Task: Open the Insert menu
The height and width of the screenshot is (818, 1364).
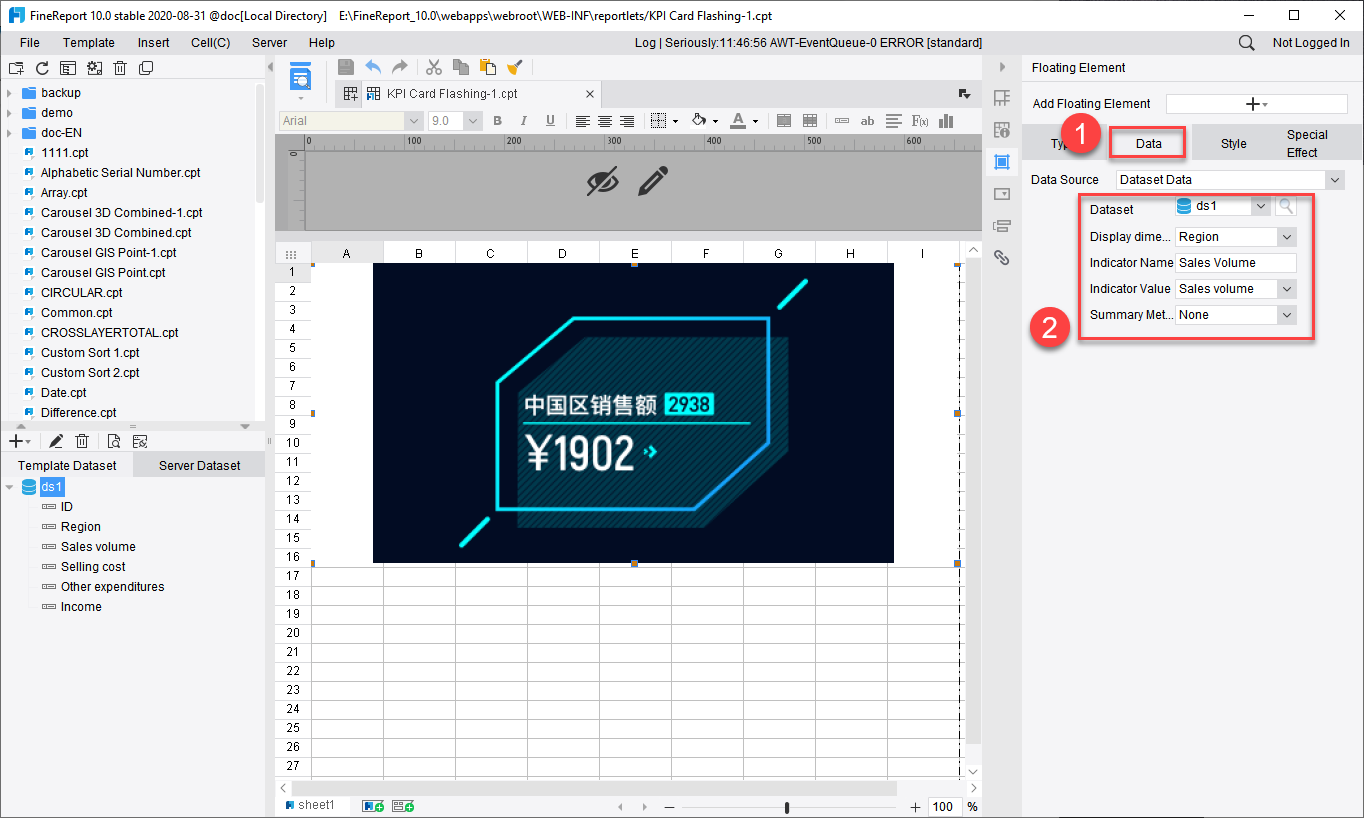Action: [153, 43]
